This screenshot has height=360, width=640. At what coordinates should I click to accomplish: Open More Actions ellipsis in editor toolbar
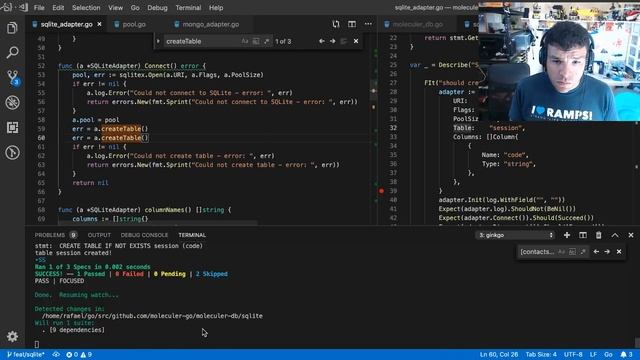[368, 24]
